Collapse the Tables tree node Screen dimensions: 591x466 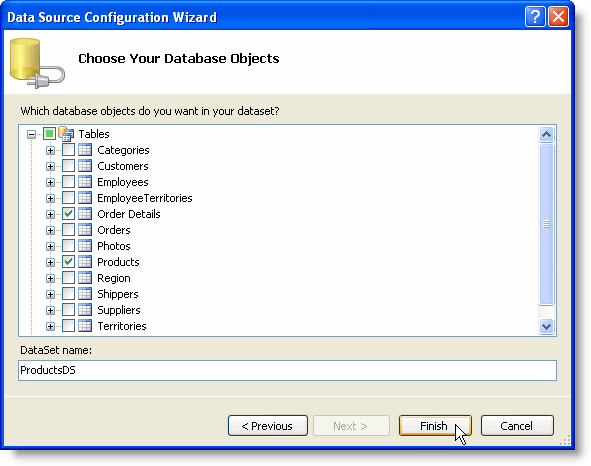tap(32, 134)
